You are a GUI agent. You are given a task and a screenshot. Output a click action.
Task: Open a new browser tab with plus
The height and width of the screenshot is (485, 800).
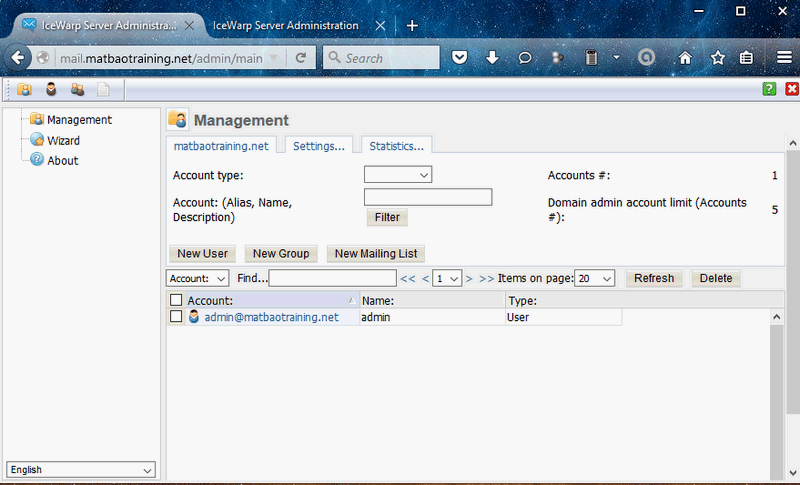pyautogui.click(x=412, y=25)
